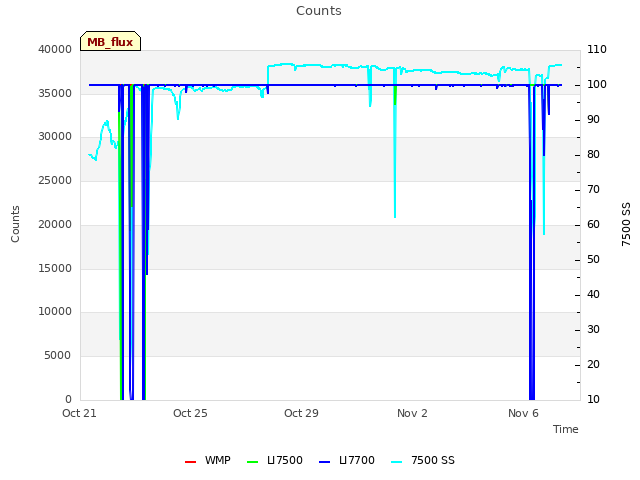Click the 'Oct 25' x-axis tick label
This screenshot has width=640, height=480.
click(x=190, y=413)
